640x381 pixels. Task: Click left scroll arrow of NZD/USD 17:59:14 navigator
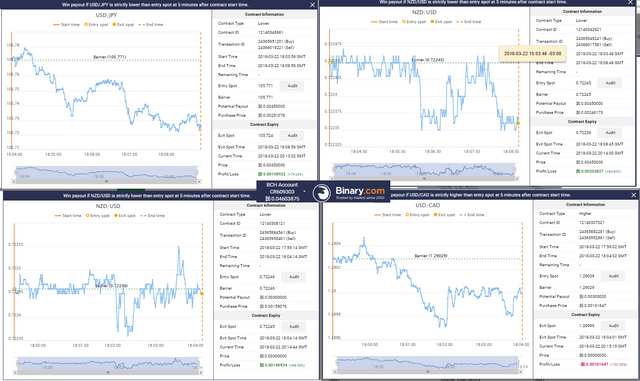[16, 372]
